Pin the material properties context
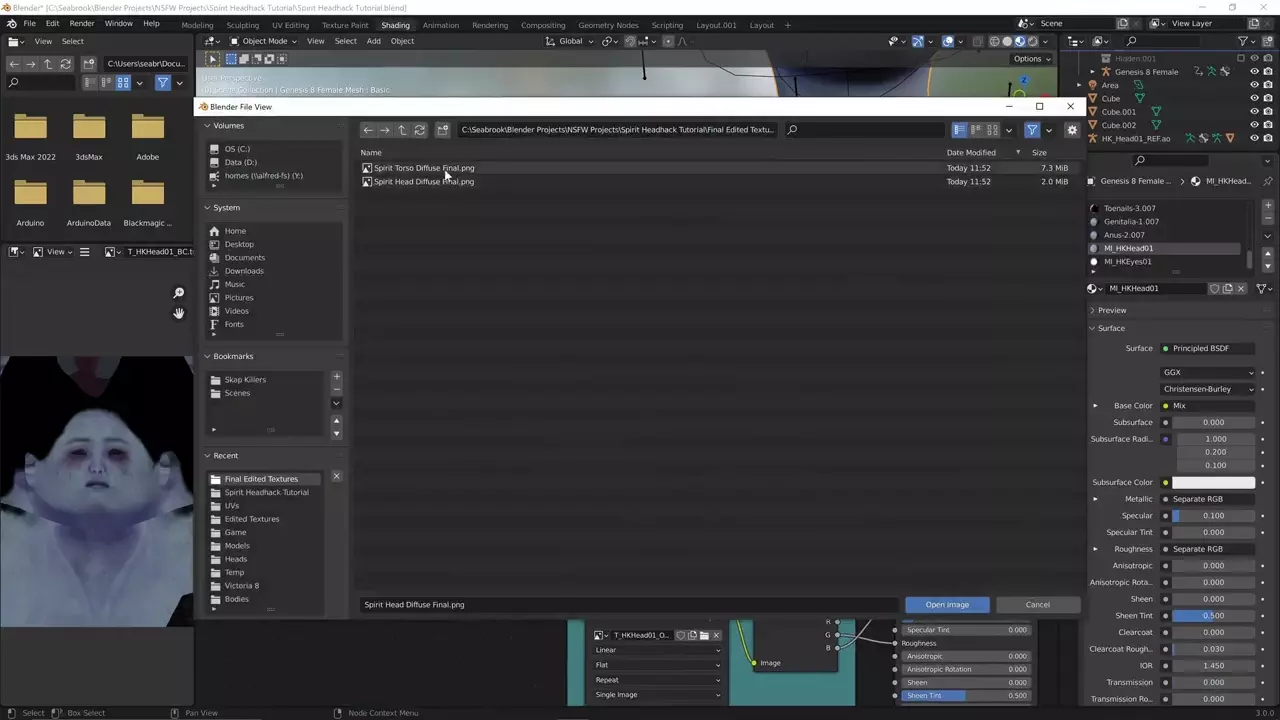Image resolution: width=1280 pixels, height=720 pixels. [x=1267, y=181]
